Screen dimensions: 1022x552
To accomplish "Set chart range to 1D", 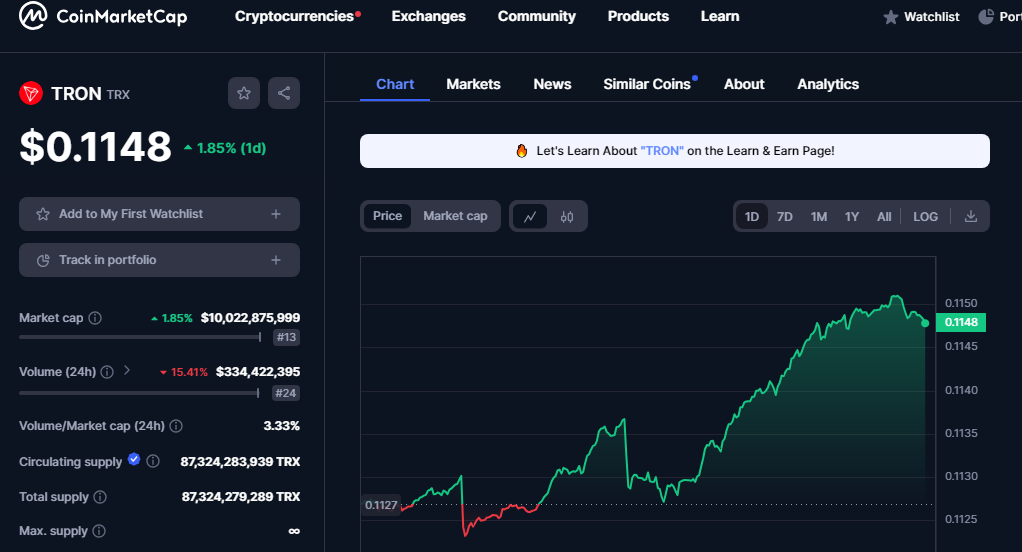I will [x=752, y=216].
